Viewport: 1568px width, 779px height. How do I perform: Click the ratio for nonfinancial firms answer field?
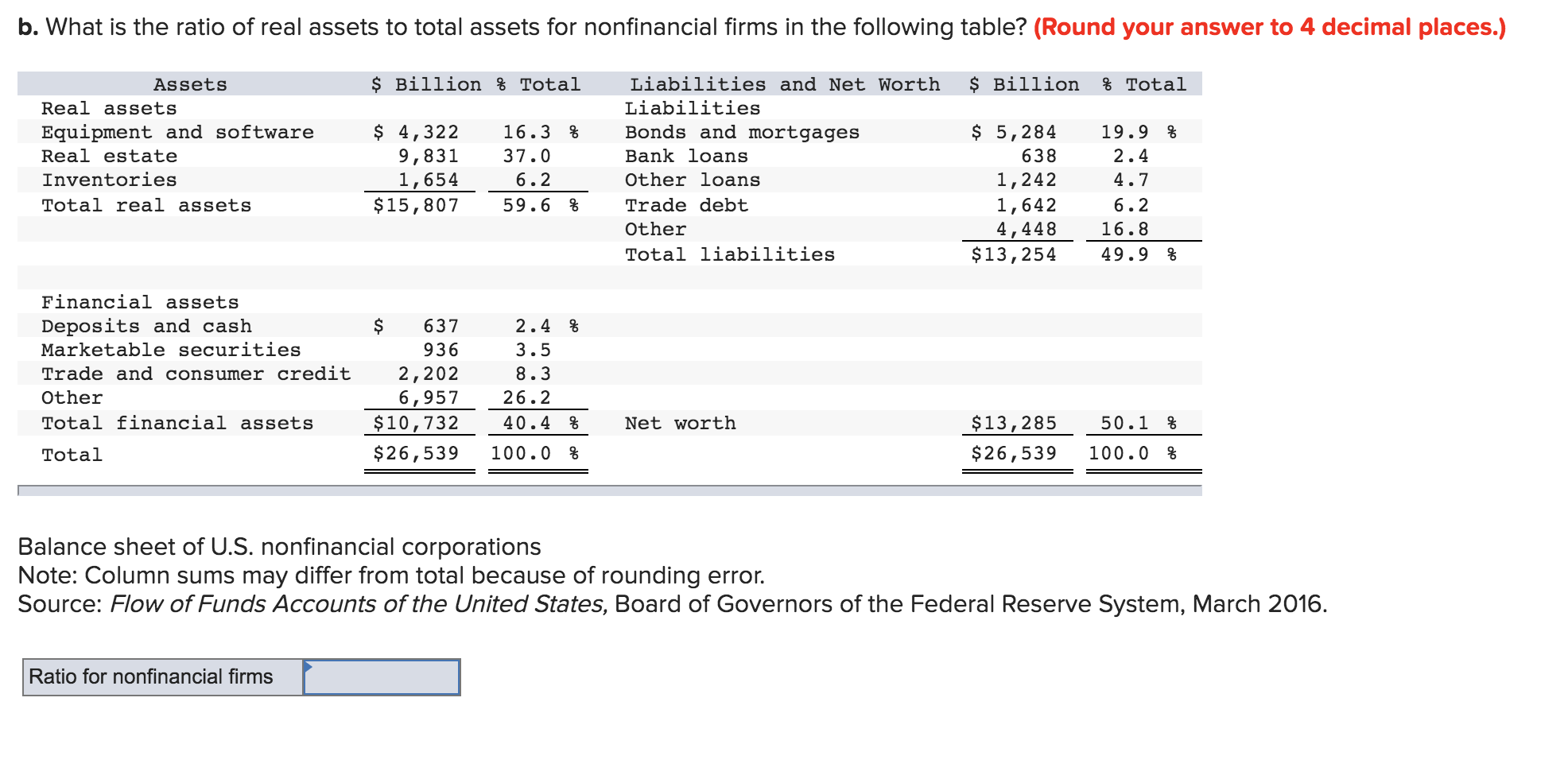tap(382, 676)
